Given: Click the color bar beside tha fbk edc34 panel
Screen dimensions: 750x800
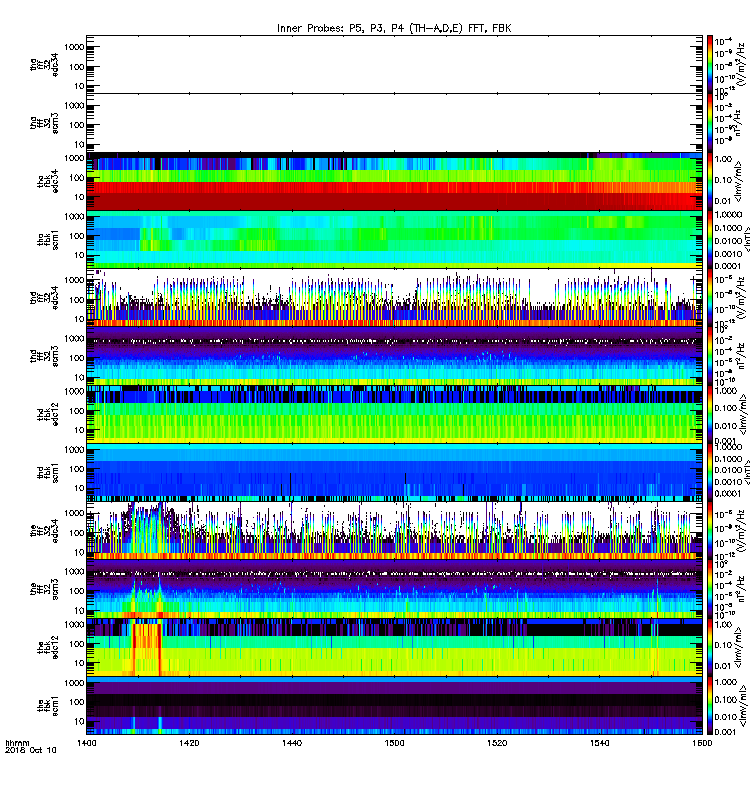Looking at the screenshot, I should pyautogui.click(x=710, y=181).
